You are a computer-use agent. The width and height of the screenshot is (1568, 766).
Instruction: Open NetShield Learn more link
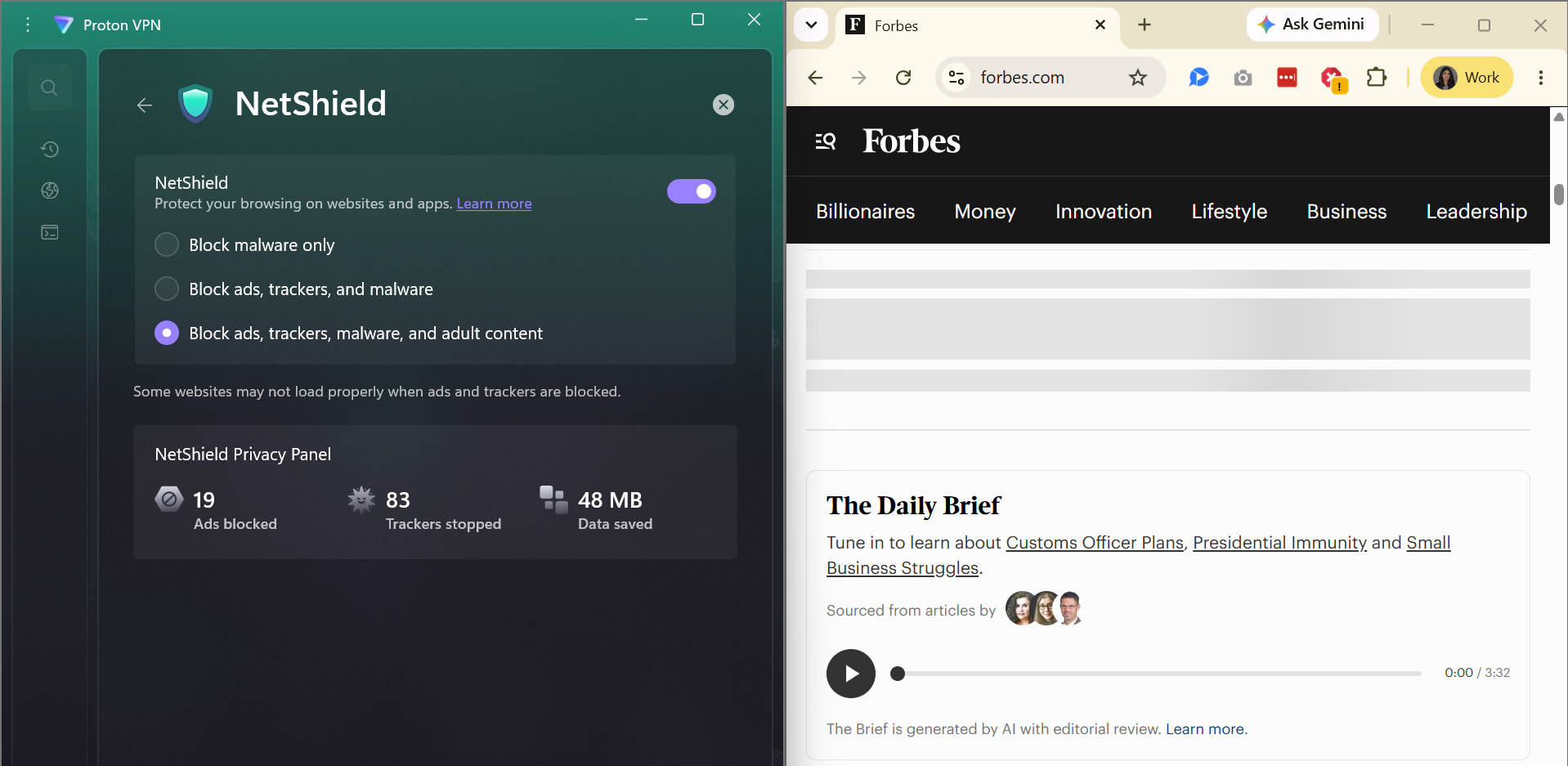click(494, 204)
